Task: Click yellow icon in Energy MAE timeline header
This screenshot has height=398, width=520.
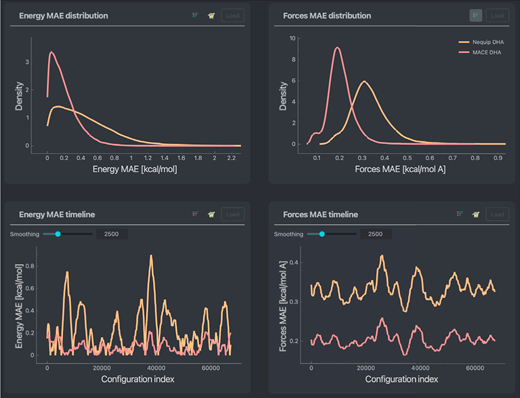Action: tap(211, 214)
